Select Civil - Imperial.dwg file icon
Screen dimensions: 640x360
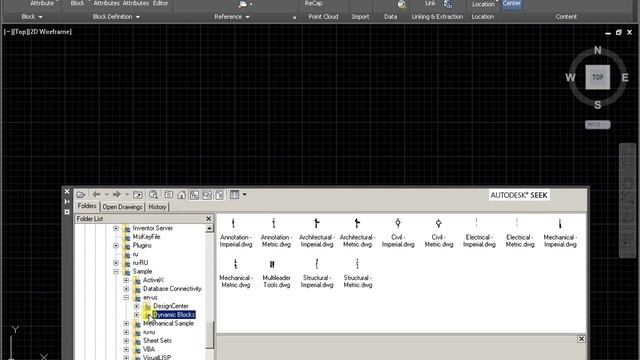pos(398,223)
